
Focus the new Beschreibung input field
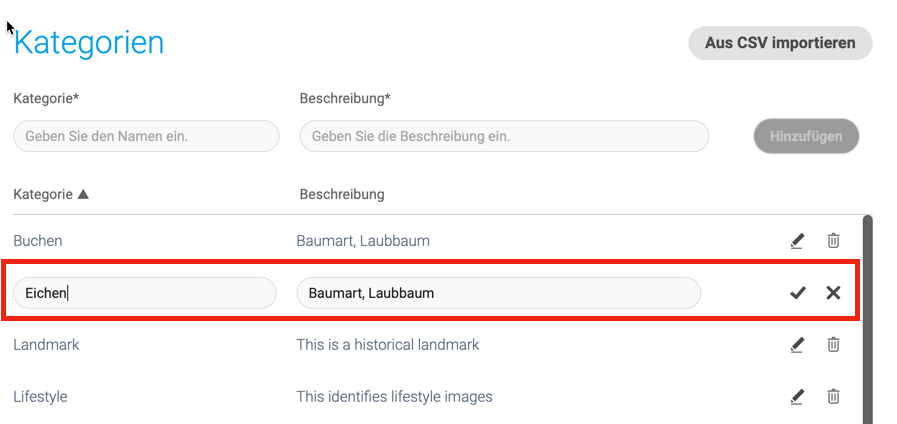(x=504, y=136)
